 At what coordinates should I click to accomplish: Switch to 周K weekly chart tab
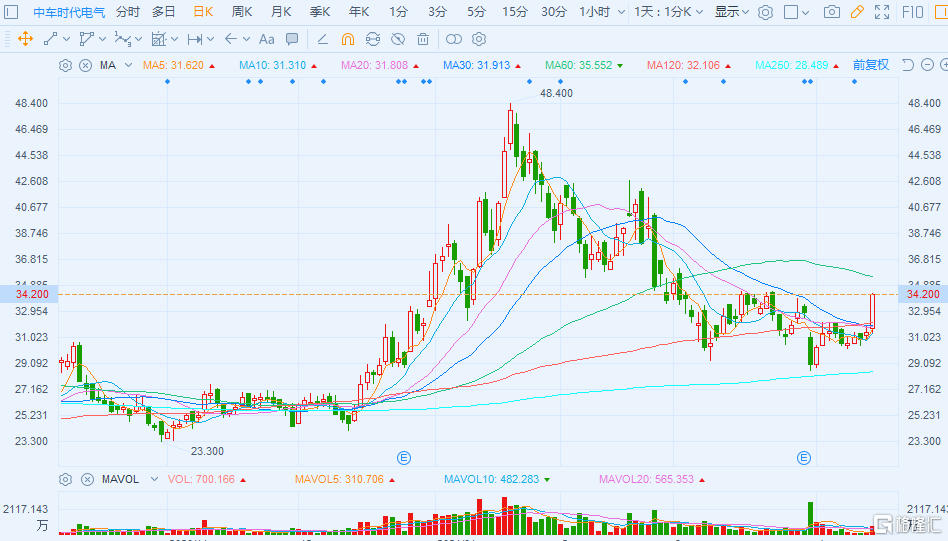242,12
